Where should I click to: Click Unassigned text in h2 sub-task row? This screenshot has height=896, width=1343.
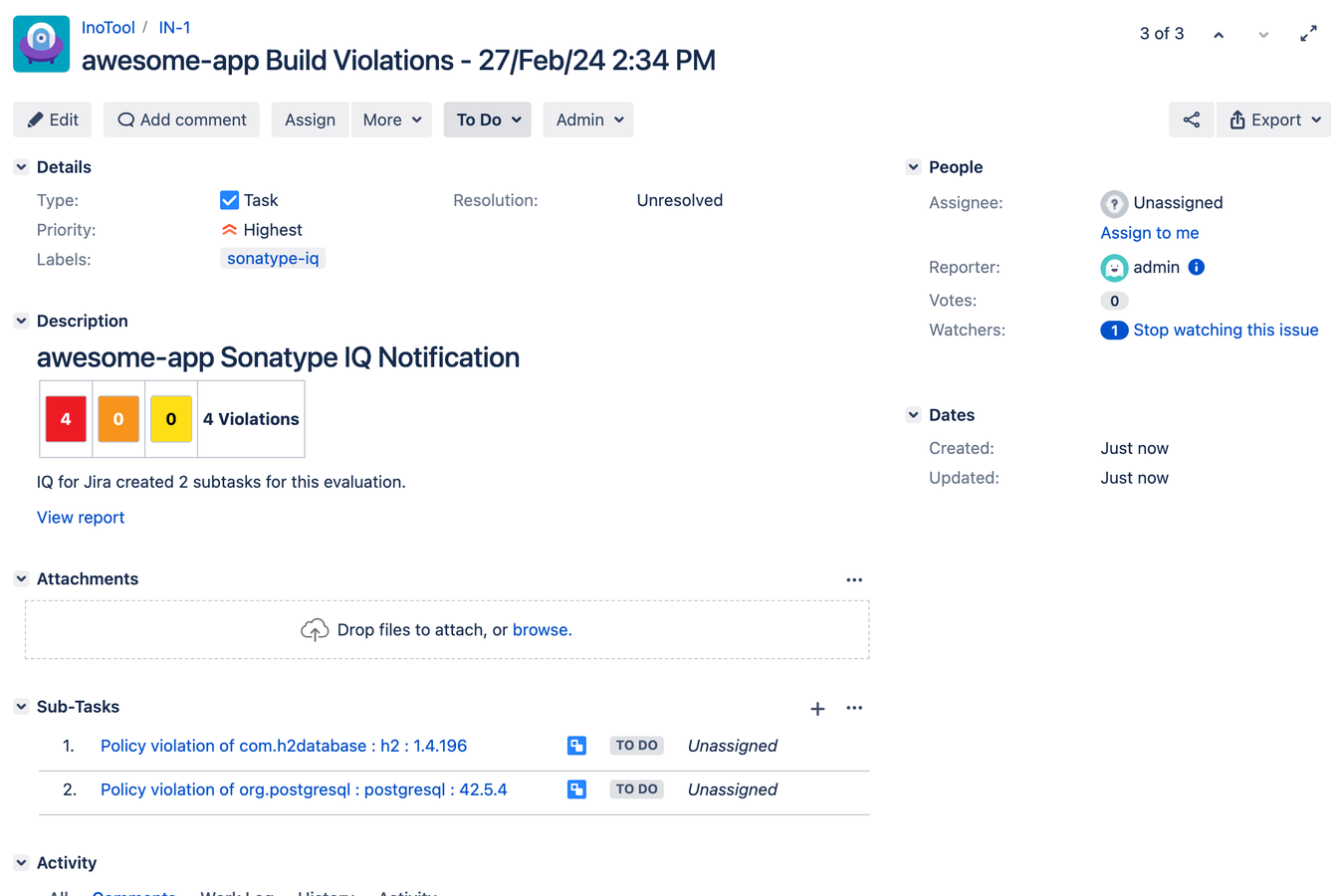[733, 746]
